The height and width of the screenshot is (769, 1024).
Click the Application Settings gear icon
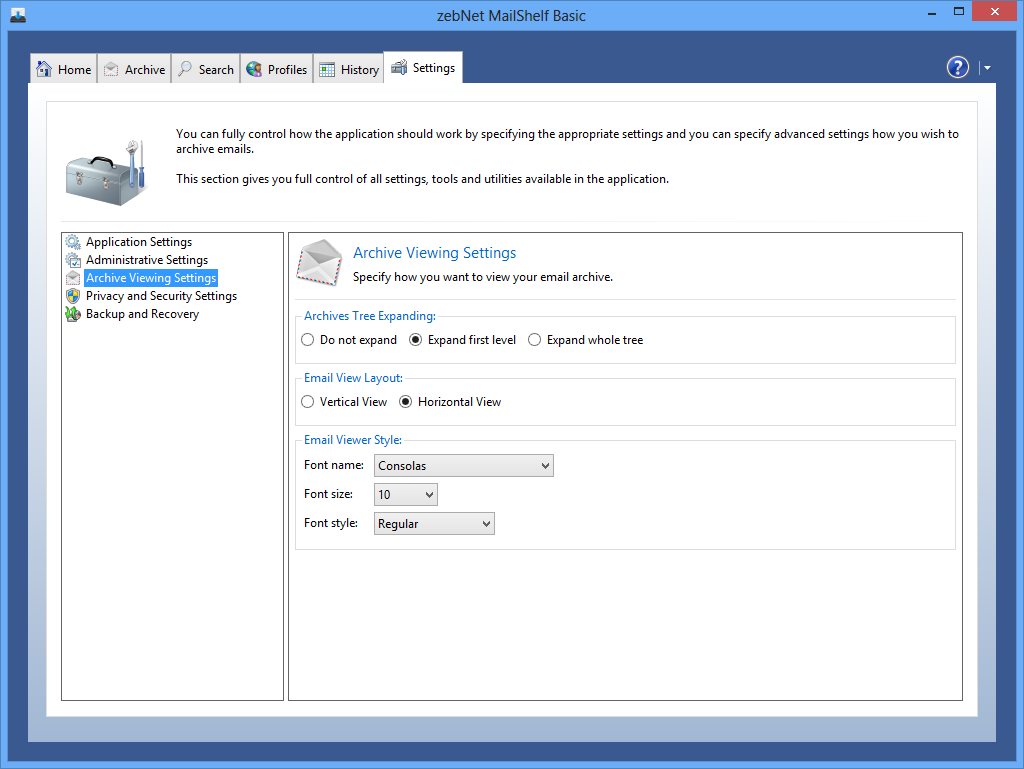tap(73, 242)
